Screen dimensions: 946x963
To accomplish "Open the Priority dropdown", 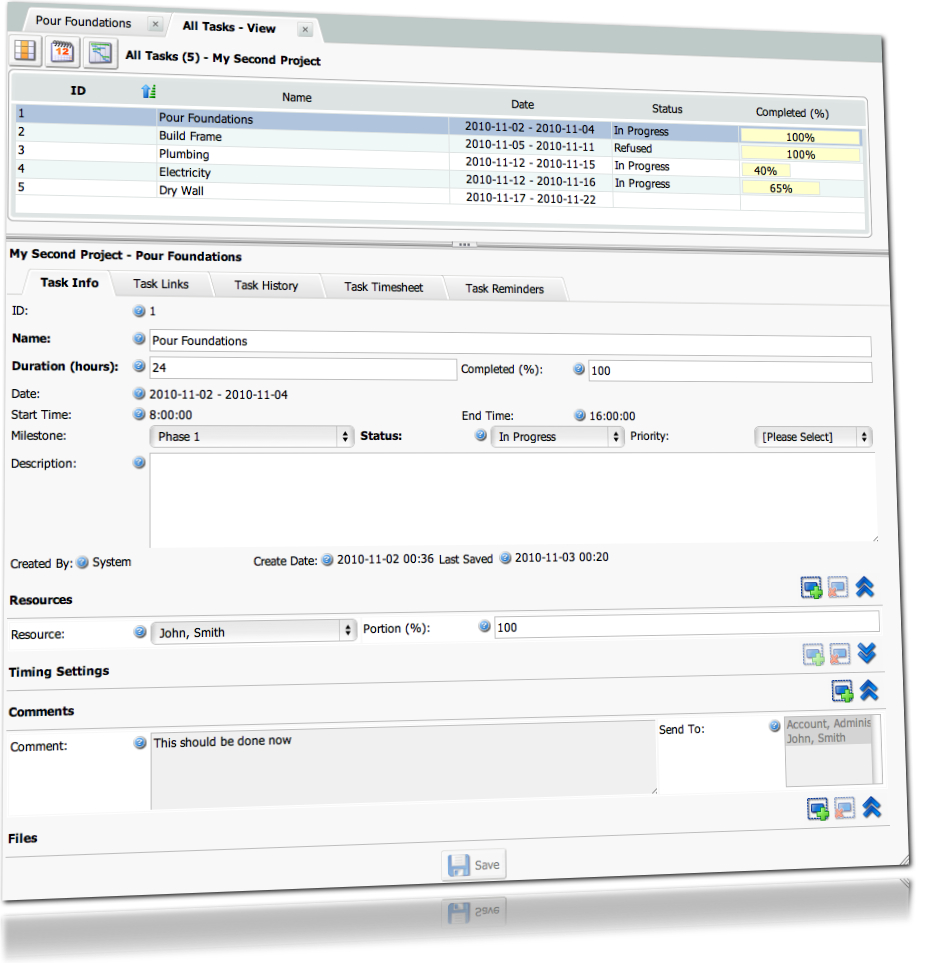I will 812,437.
